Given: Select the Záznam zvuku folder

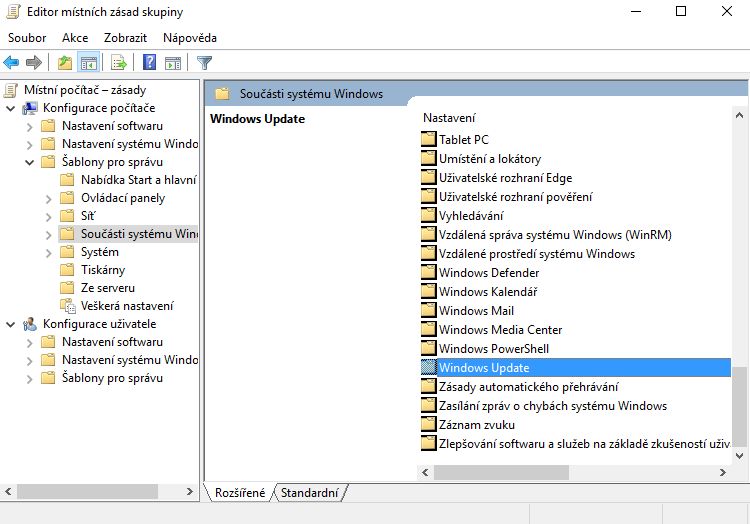Looking at the screenshot, I should click(477, 425).
